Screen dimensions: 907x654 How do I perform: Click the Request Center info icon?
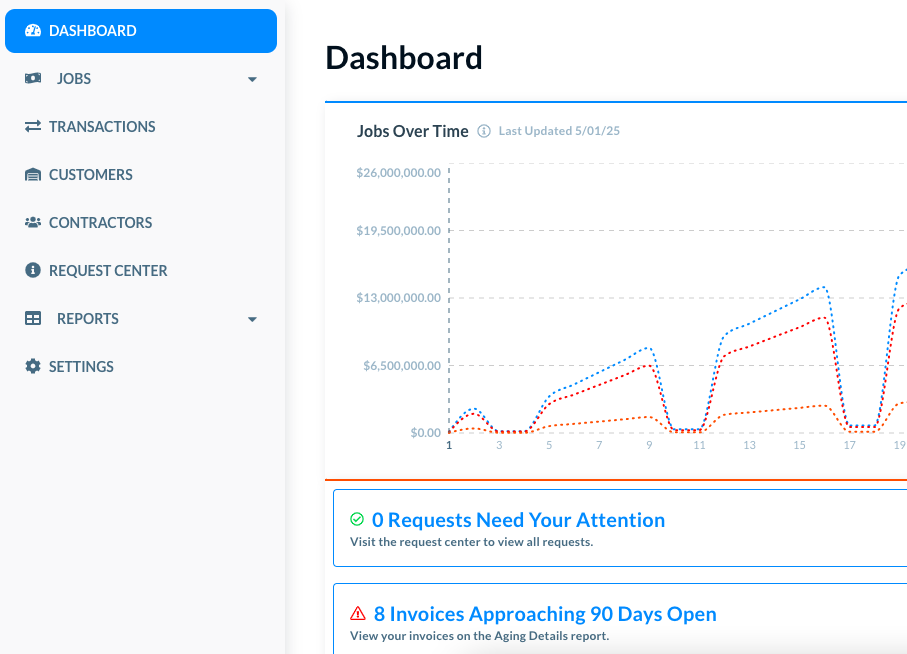pyautogui.click(x=33, y=271)
